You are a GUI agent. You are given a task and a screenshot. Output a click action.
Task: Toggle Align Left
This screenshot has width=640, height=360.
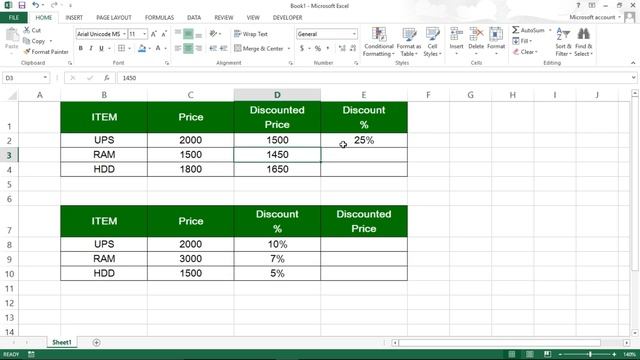pos(178,48)
